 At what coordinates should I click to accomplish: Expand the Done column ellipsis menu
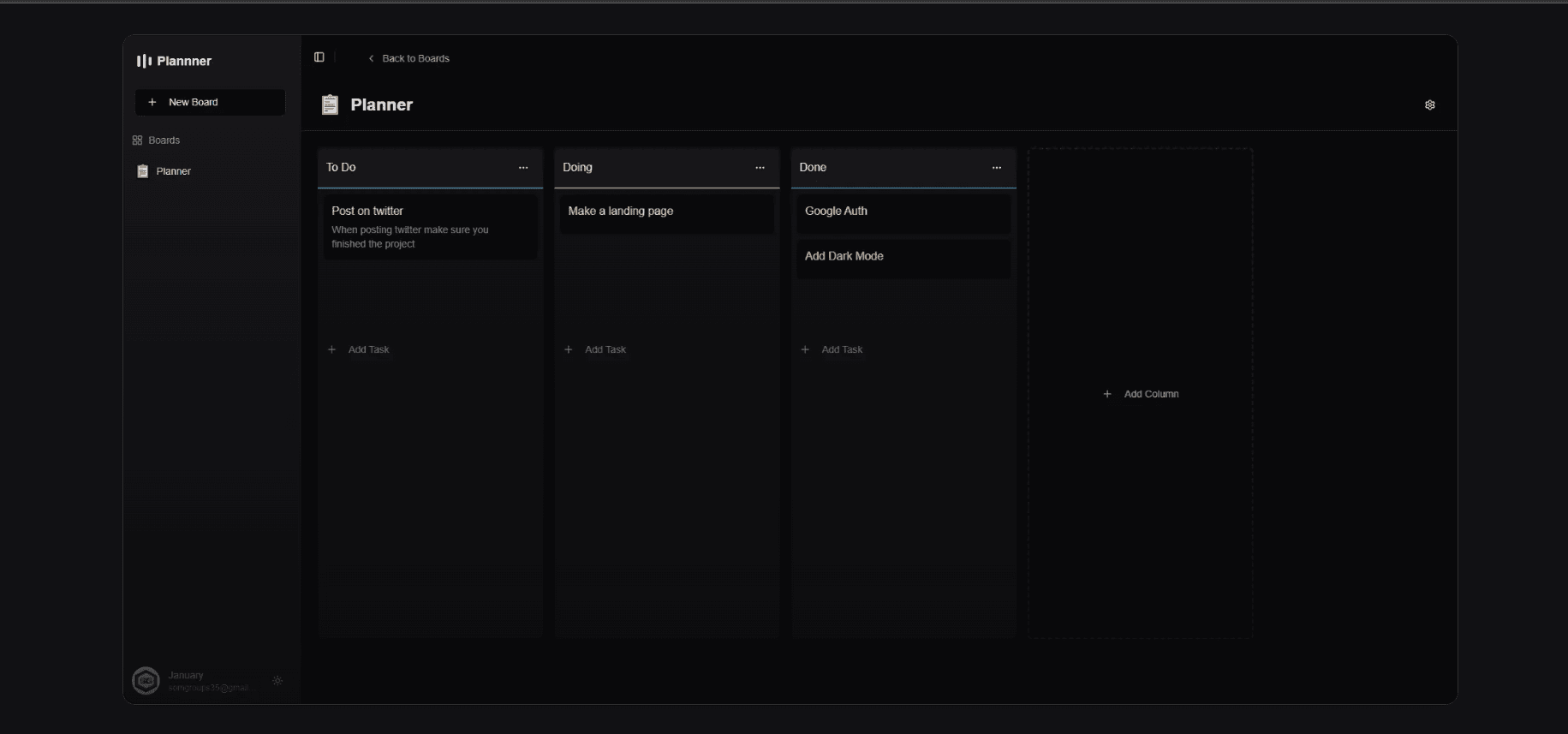tap(996, 168)
